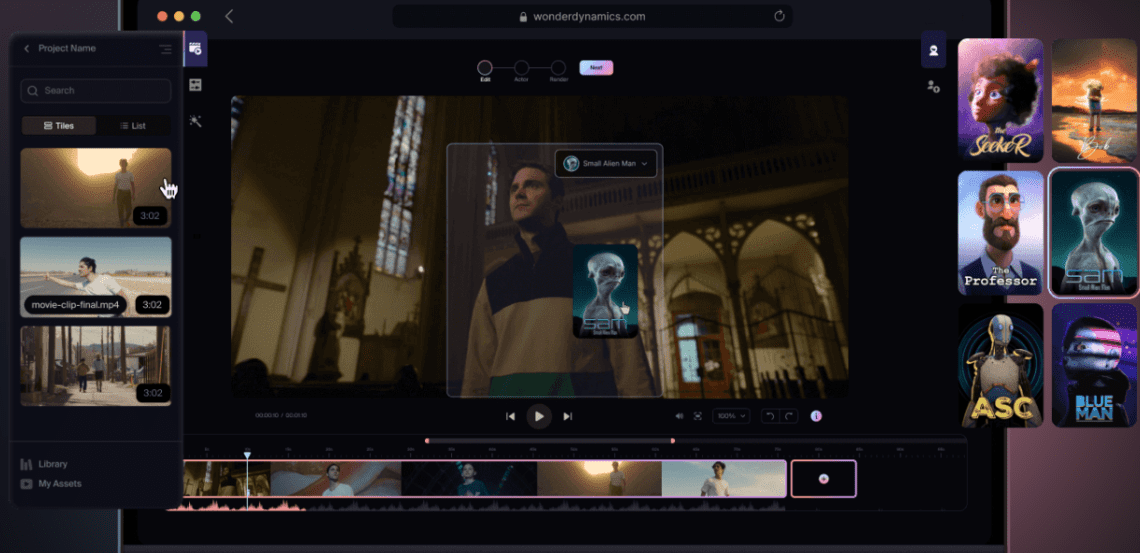Open the Library section
Viewport: 1140px width, 553px height.
pyautogui.click(x=44, y=464)
